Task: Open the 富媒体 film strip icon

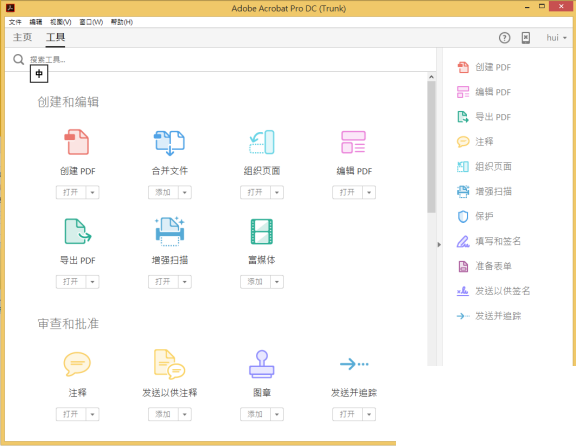Action: 262,231
